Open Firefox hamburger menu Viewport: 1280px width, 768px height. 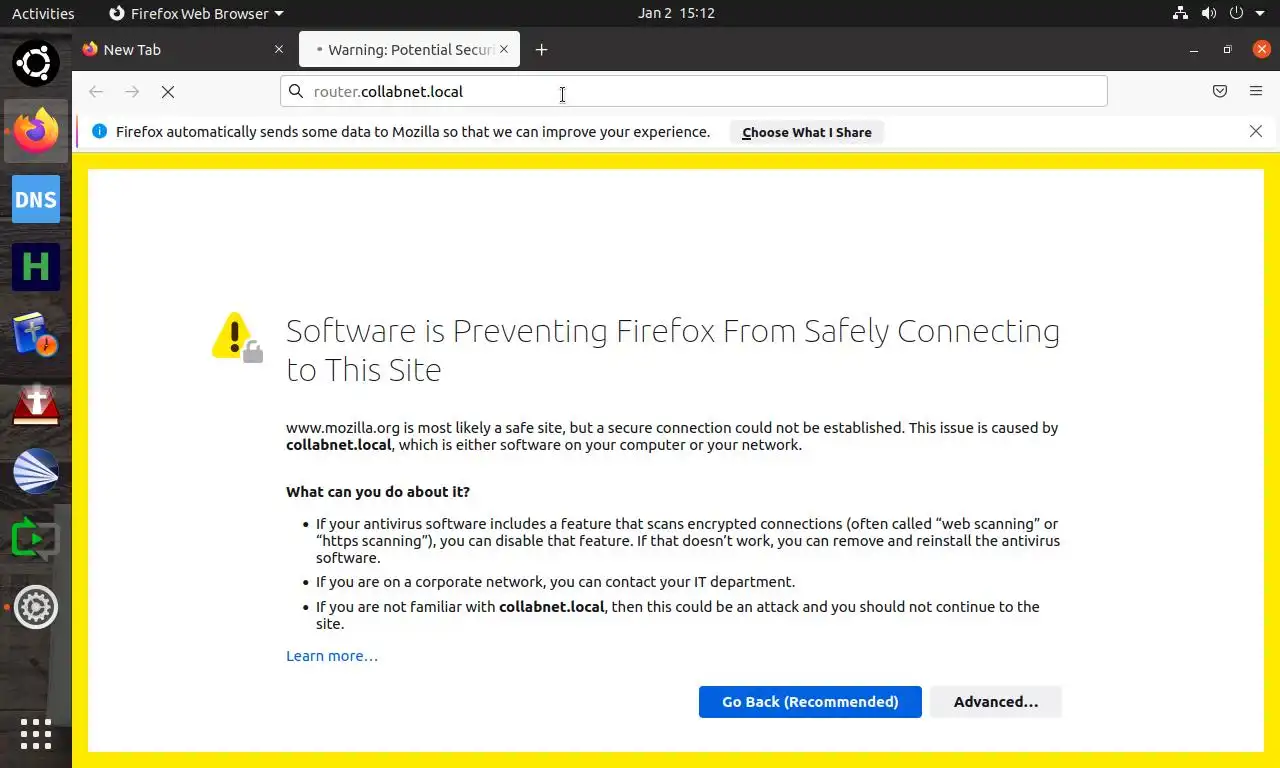[x=1256, y=91]
